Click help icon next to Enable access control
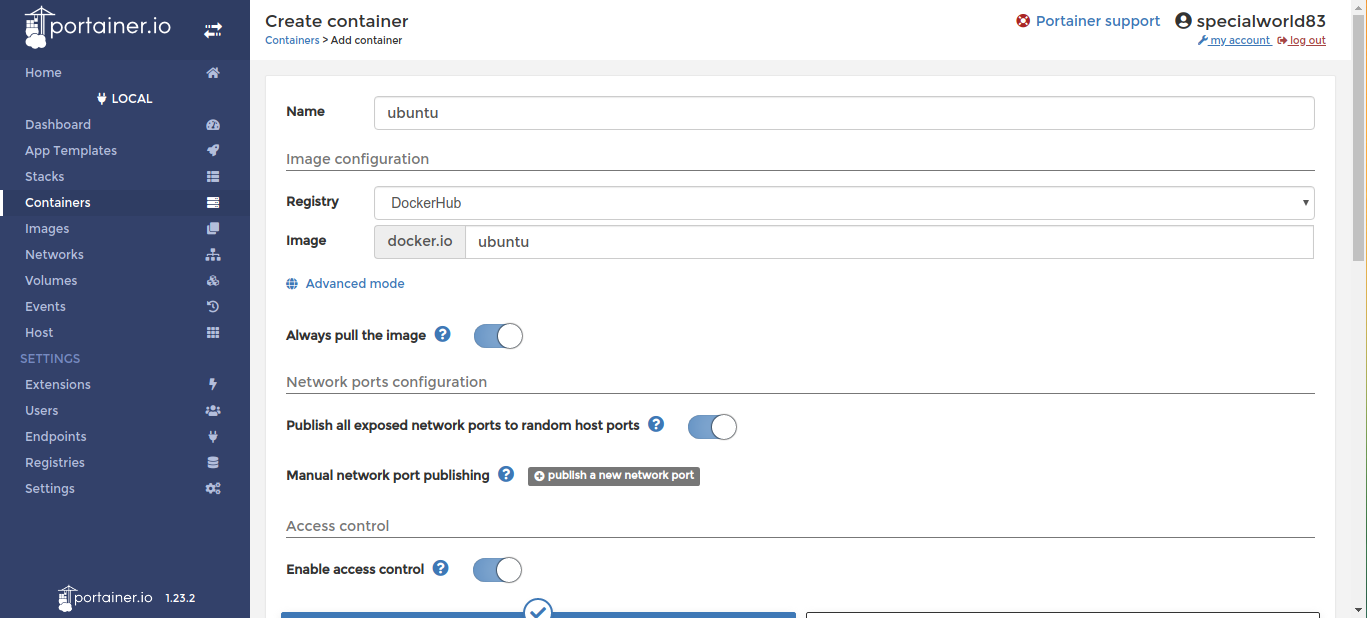This screenshot has height=618, width=1367. point(440,568)
